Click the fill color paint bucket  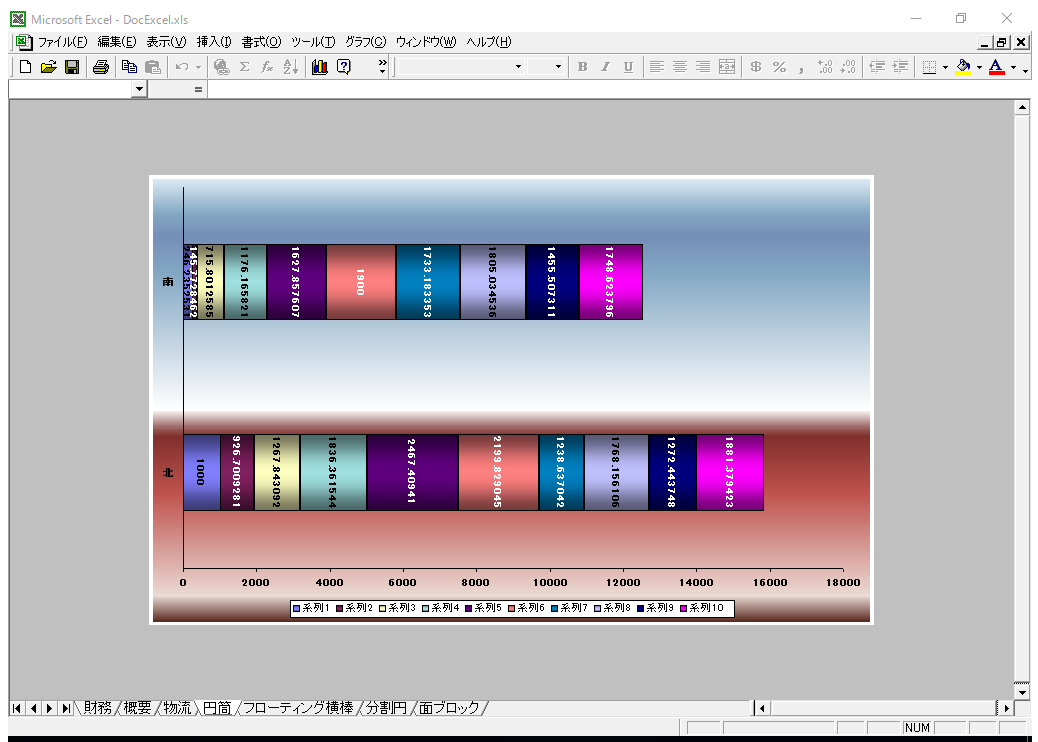[963, 67]
